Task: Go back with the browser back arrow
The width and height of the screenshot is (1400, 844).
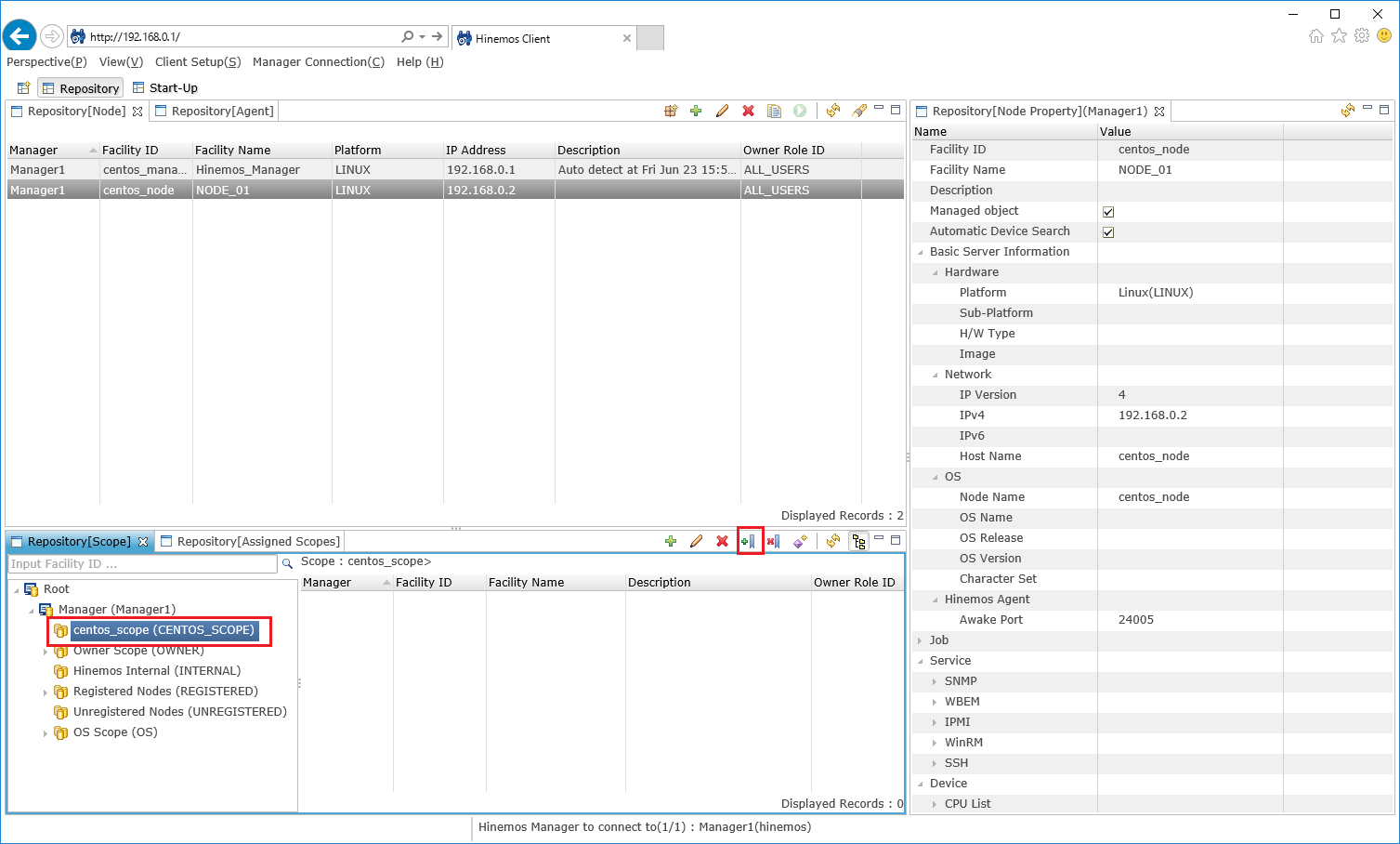Action: 19,37
